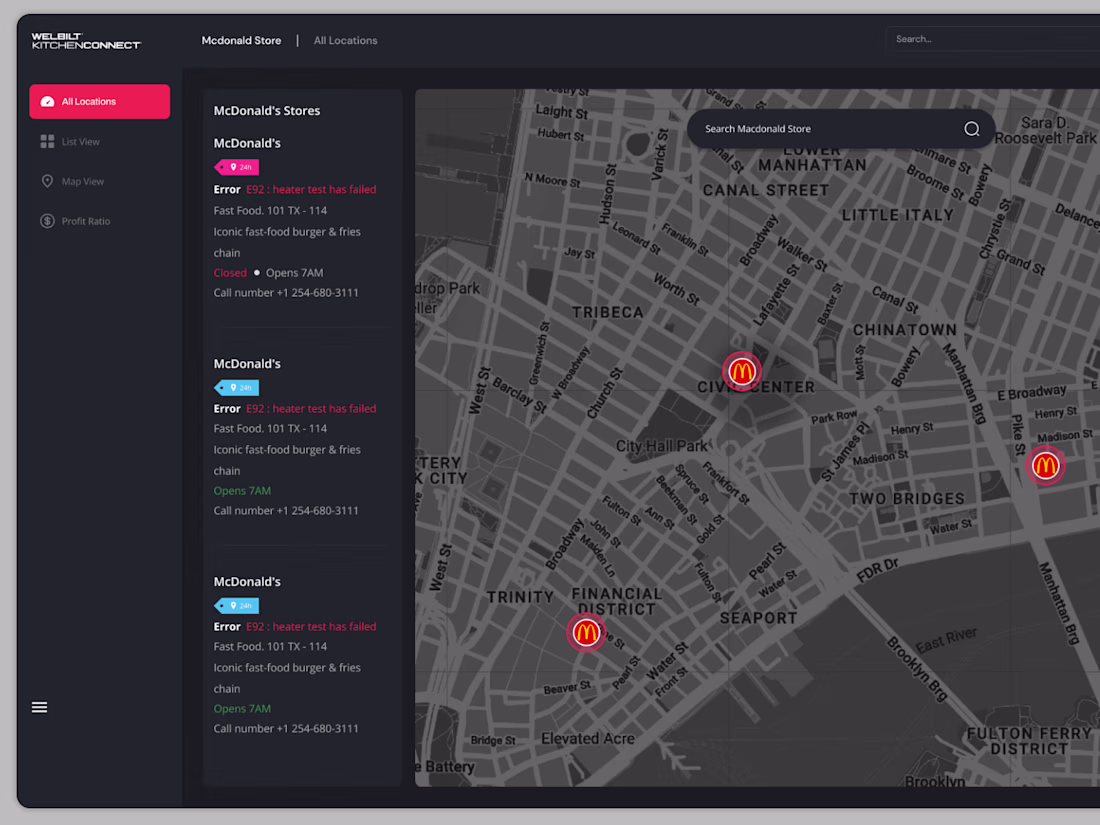The width and height of the screenshot is (1100, 825).
Task: Click the map search magnifier icon
Action: click(972, 129)
